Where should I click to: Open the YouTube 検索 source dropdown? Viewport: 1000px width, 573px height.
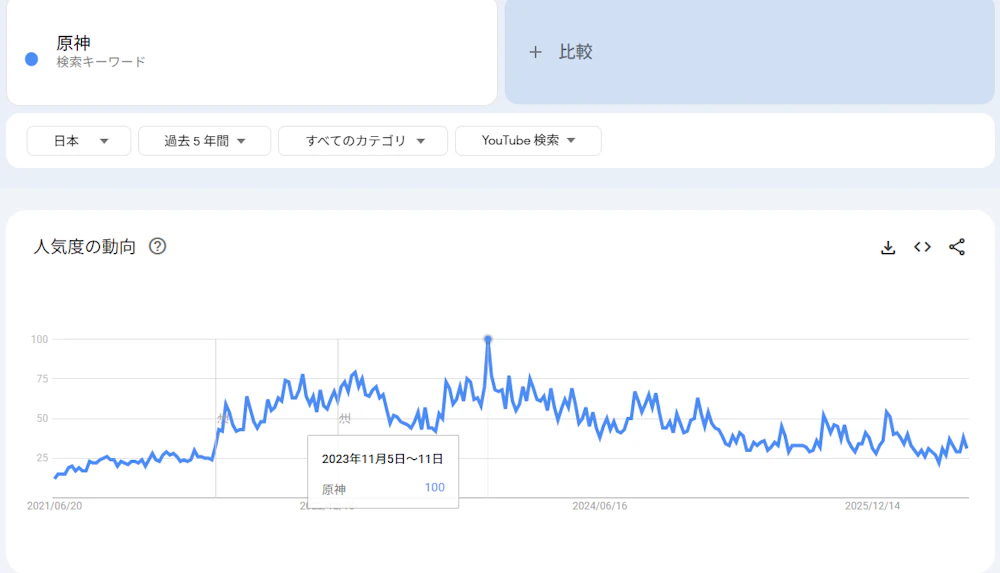(528, 141)
